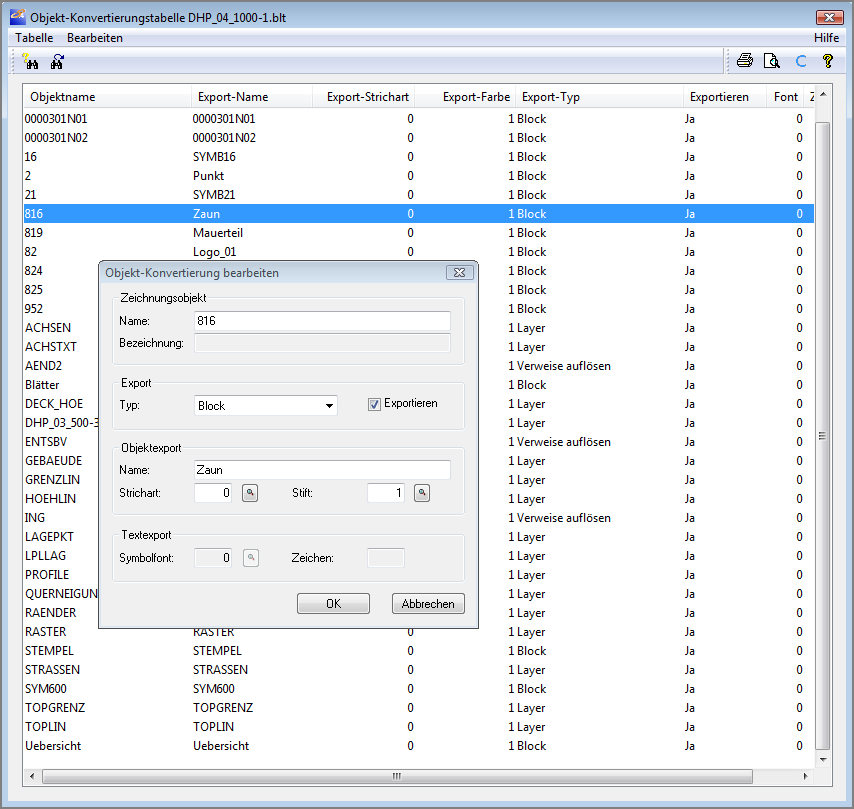Select the highlighted 816 Zaun row
The image size is (854, 809).
pos(419,214)
